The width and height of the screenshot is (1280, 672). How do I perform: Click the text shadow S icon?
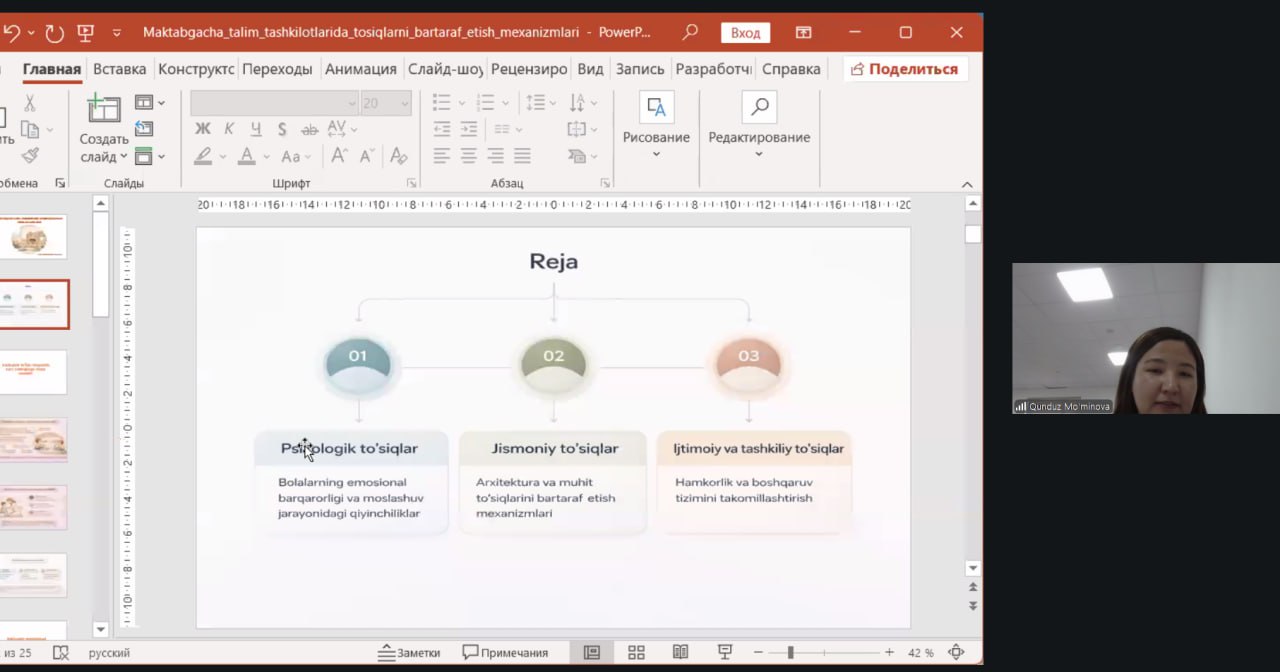(x=282, y=129)
